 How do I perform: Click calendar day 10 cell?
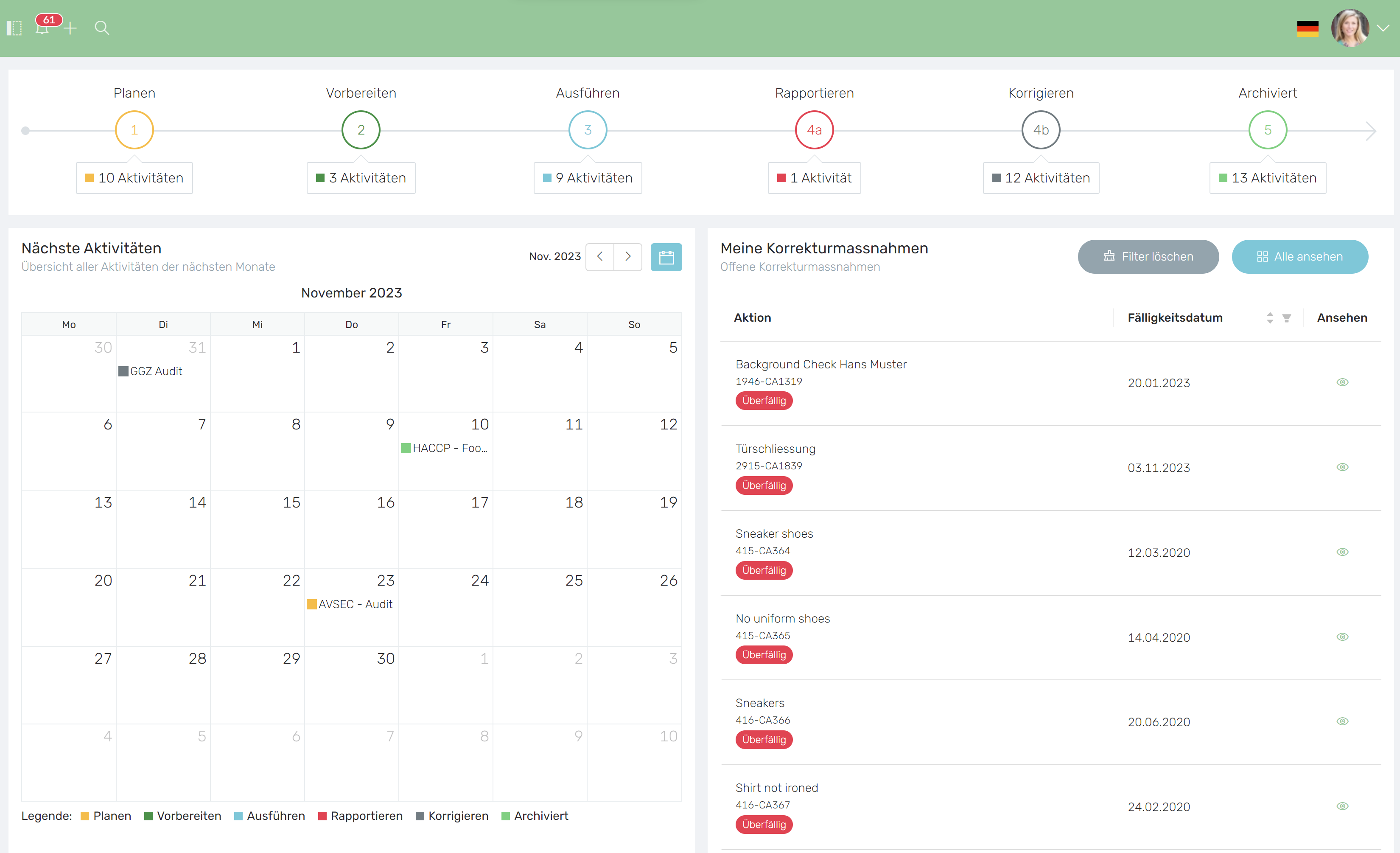click(x=446, y=451)
